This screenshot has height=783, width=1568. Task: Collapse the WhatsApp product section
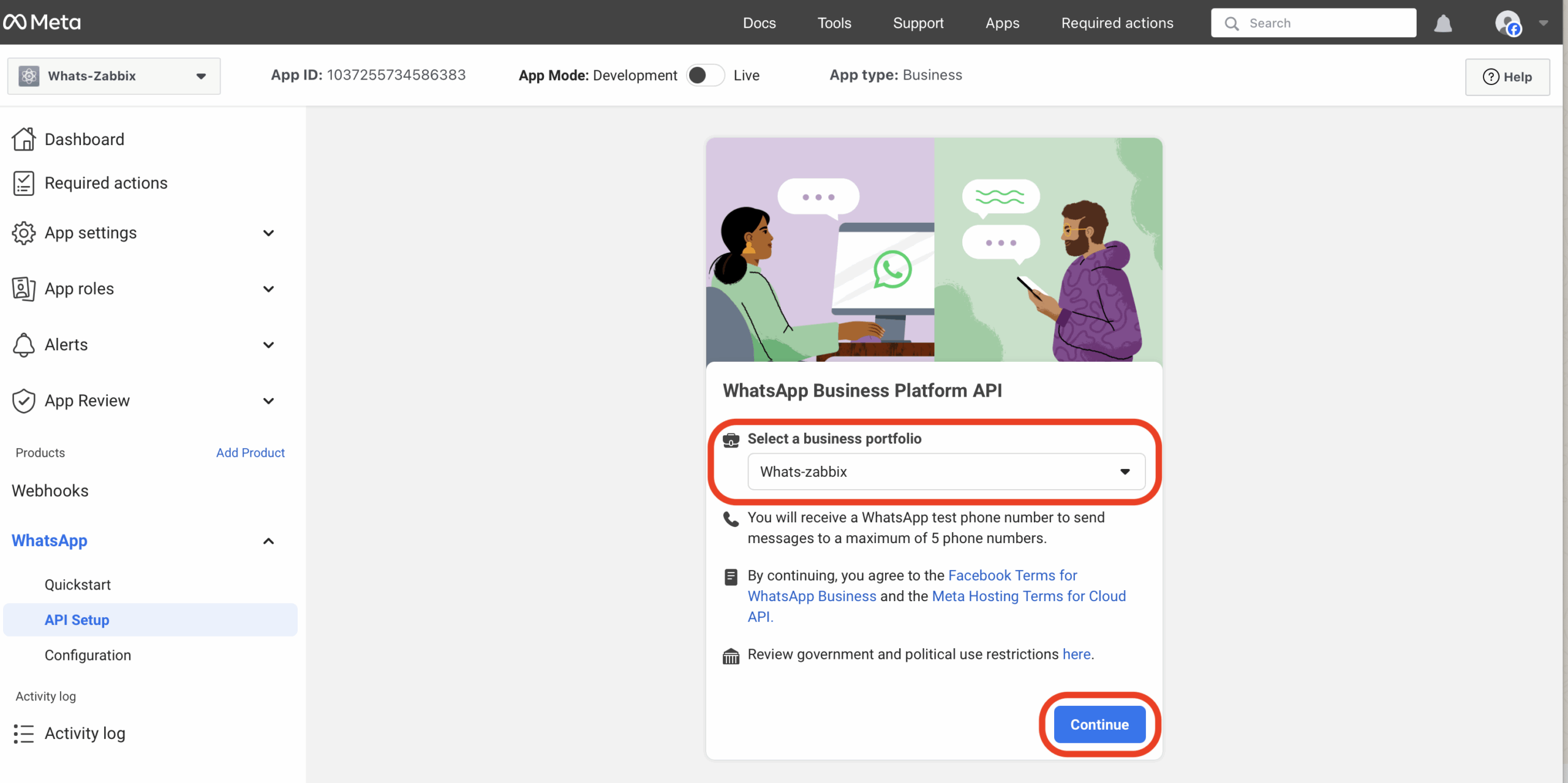(268, 541)
